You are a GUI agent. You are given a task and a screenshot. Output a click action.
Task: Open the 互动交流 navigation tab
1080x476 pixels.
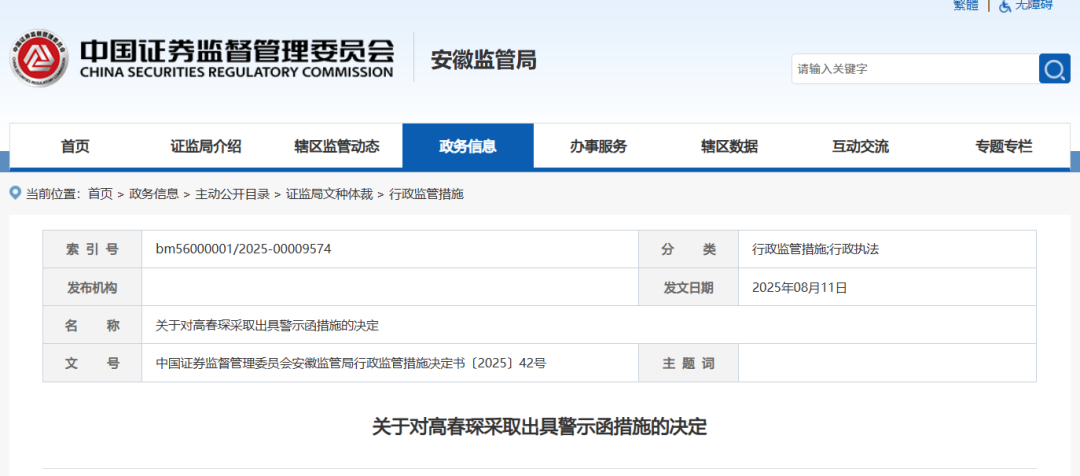pyautogui.click(x=860, y=146)
